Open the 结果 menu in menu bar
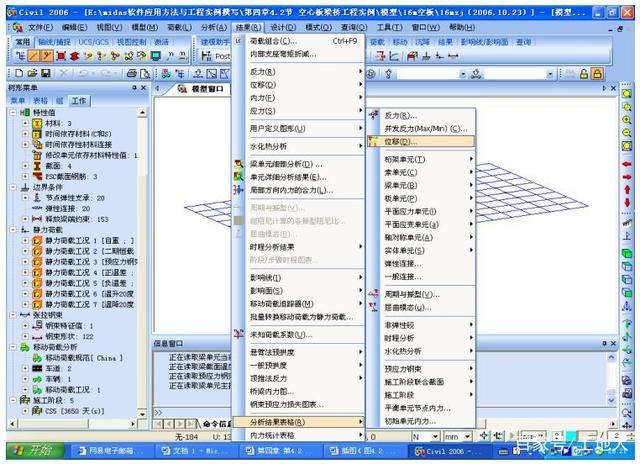This screenshot has height=464, width=640. (248, 27)
